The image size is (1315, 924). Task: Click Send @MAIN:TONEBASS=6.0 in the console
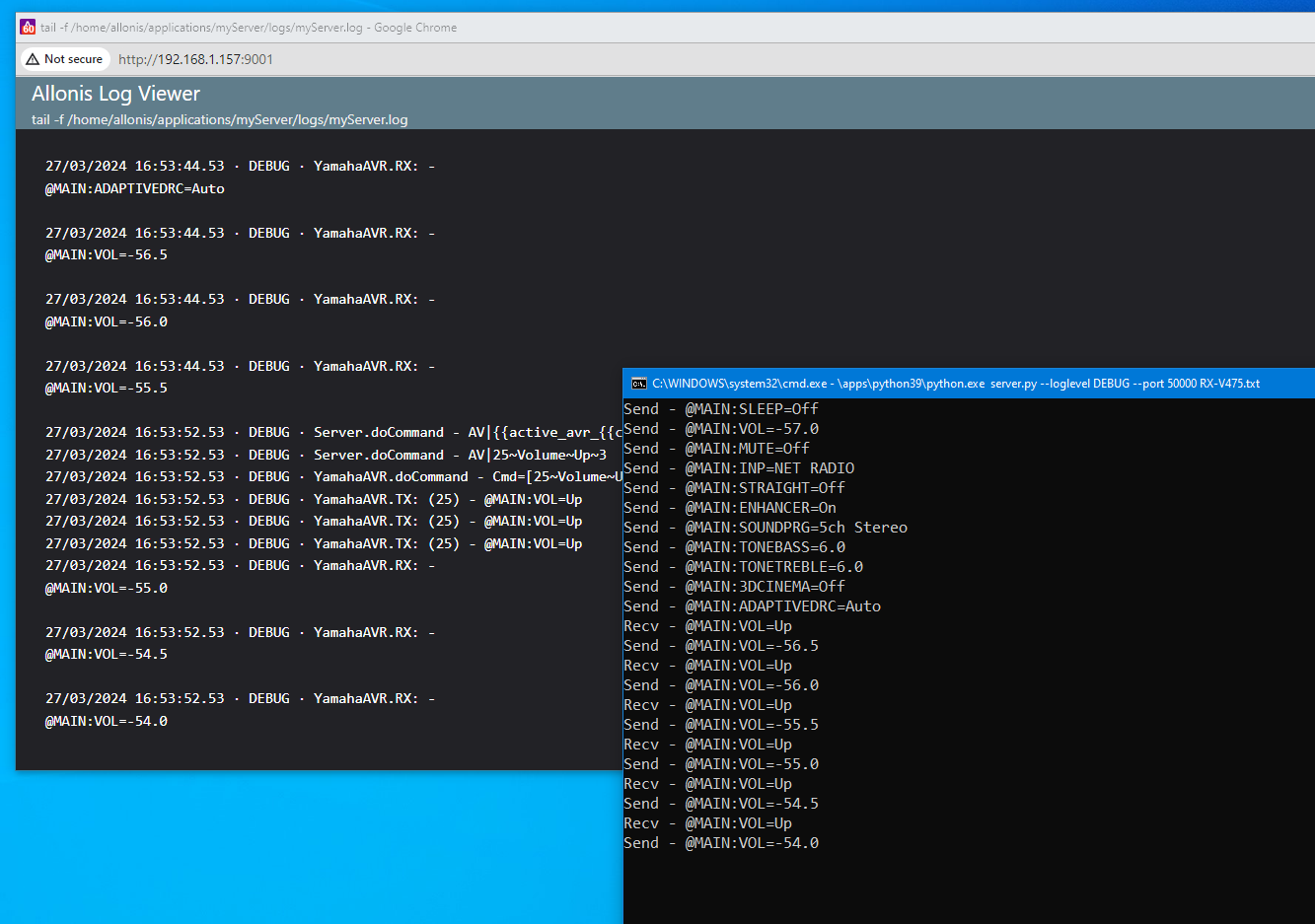click(735, 546)
